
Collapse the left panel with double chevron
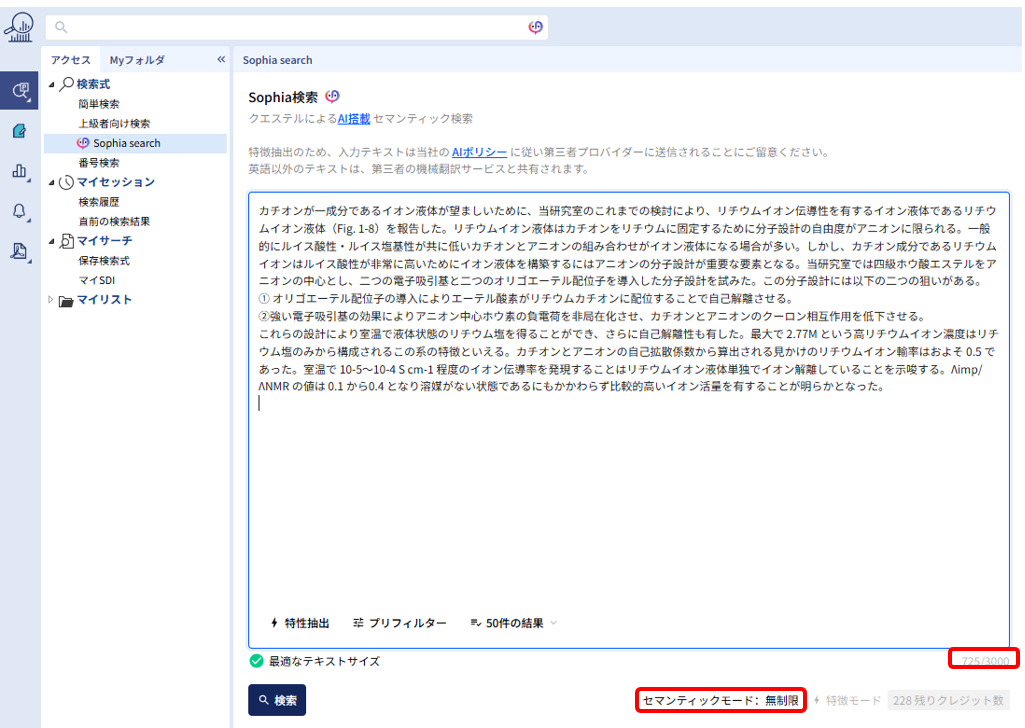[x=221, y=59]
